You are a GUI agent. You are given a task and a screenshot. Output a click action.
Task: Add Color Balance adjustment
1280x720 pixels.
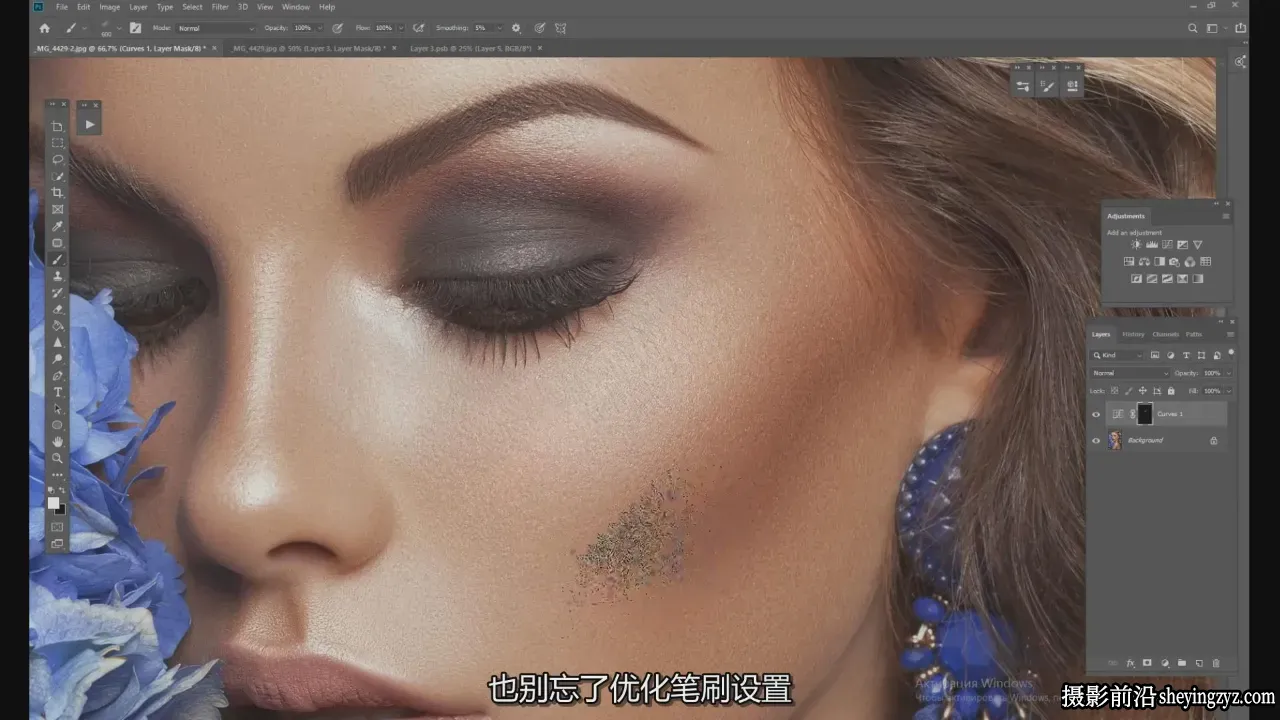(1144, 262)
